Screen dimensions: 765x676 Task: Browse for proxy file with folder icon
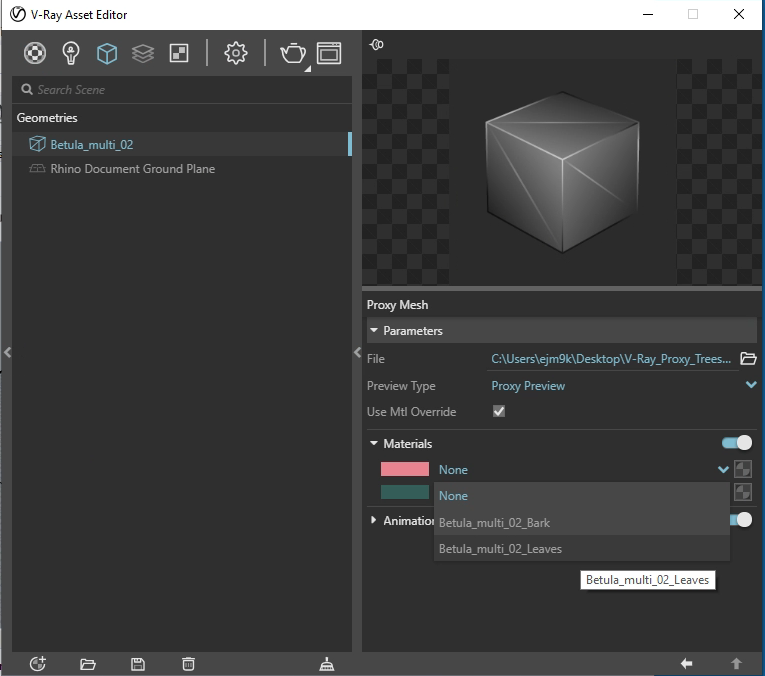tap(748, 359)
